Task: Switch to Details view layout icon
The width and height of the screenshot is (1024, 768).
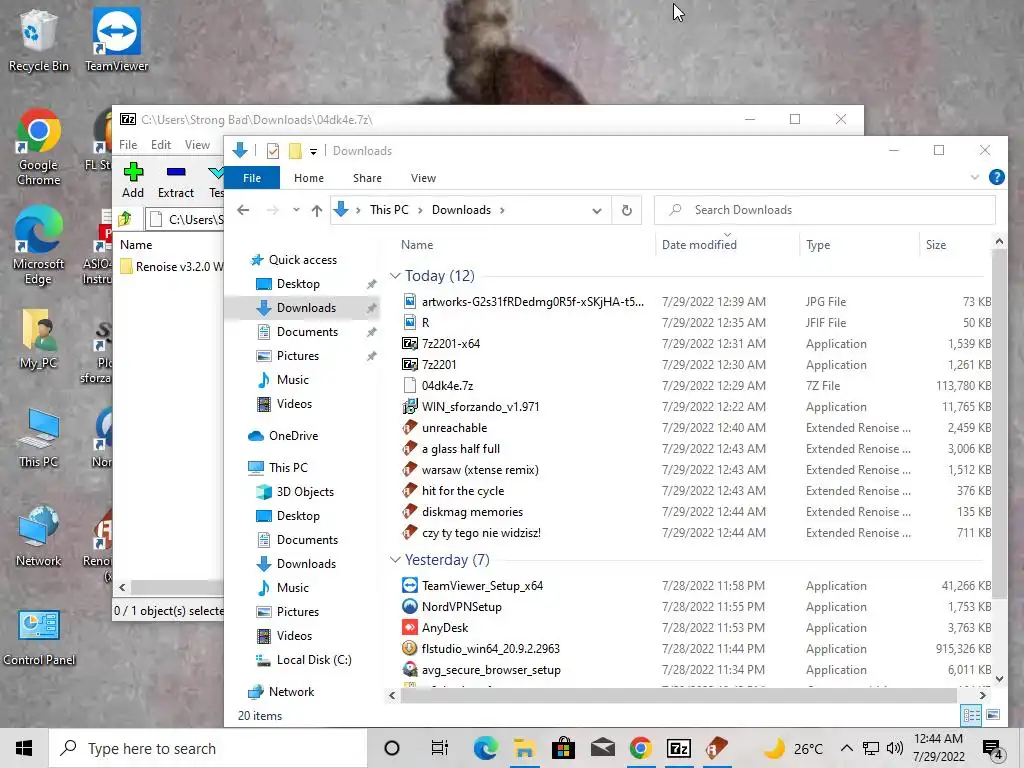Action: (x=971, y=715)
